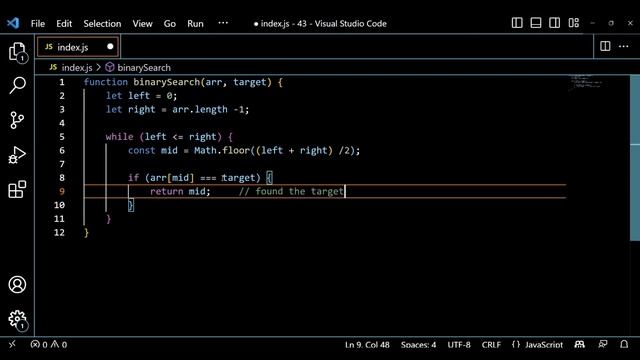Click the "while" keyword on line 5

[x=119, y=137]
